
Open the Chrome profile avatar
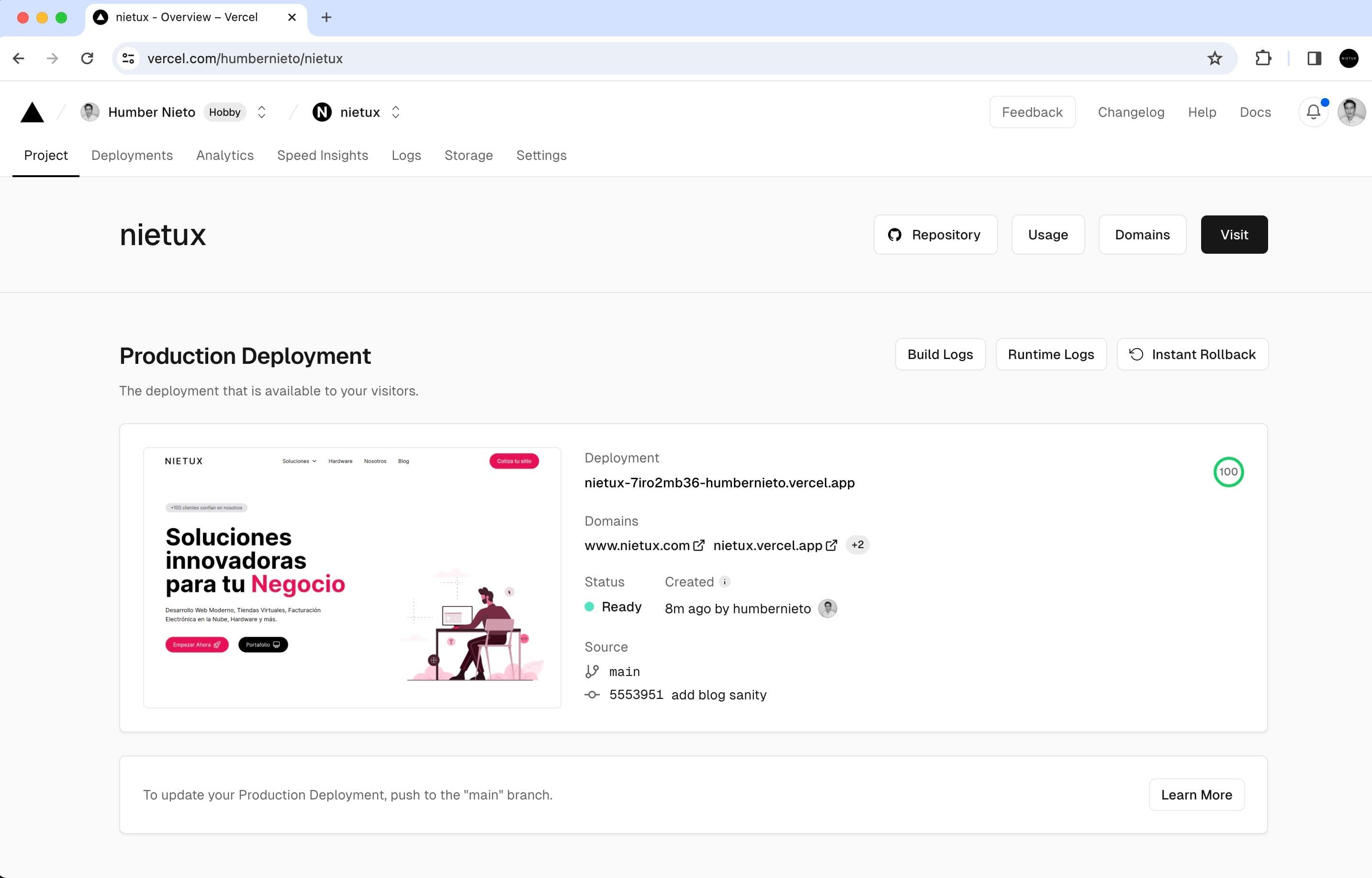pos(1349,58)
